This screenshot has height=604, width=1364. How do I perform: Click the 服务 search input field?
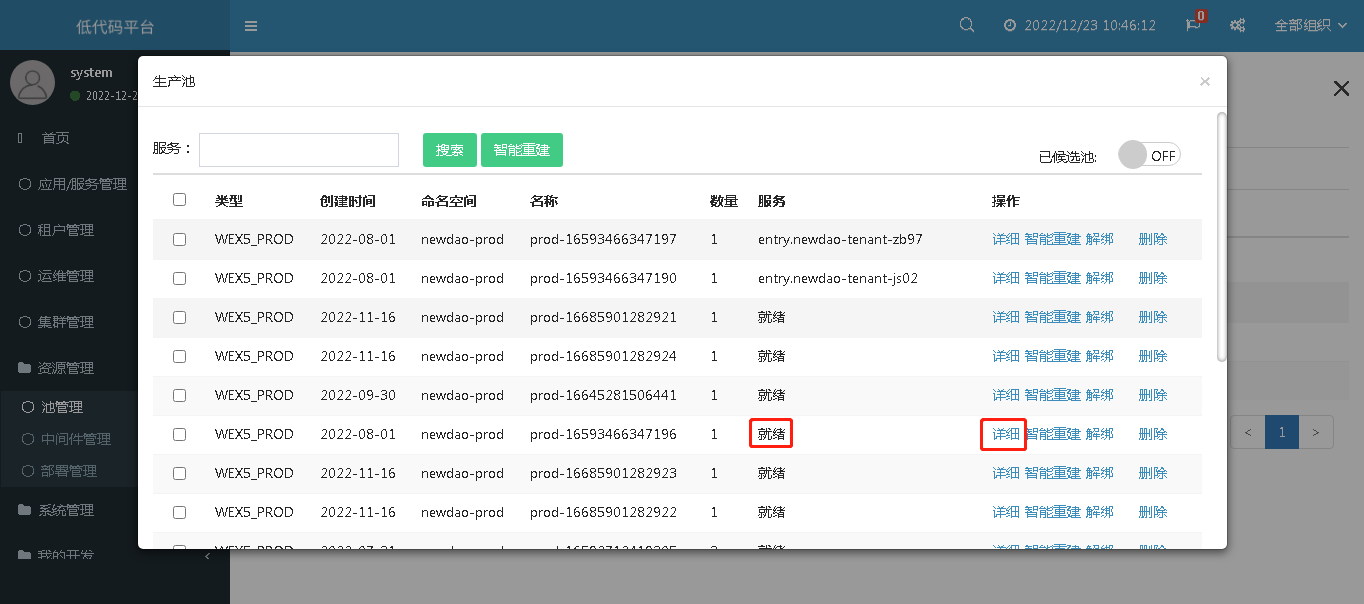tap(299, 150)
